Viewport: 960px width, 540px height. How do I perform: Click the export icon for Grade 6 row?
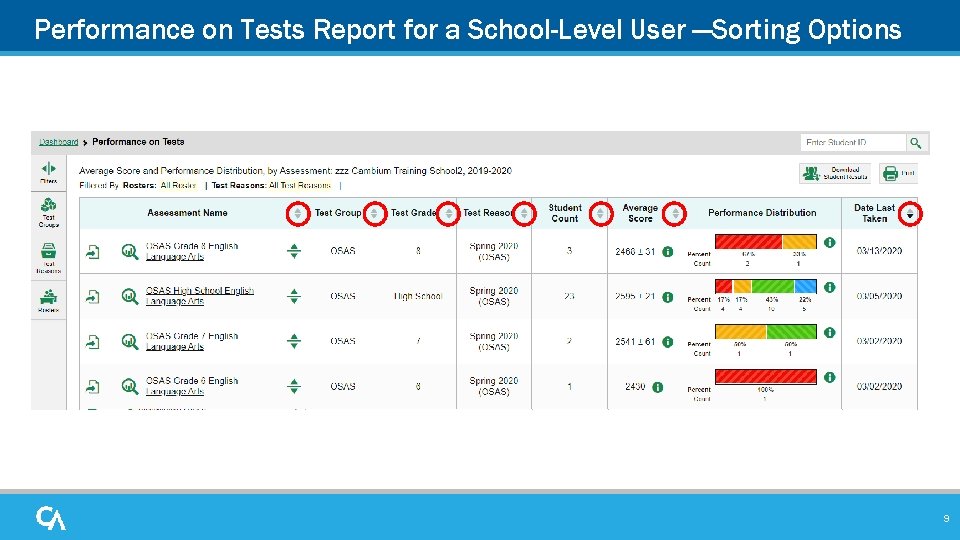coord(92,386)
